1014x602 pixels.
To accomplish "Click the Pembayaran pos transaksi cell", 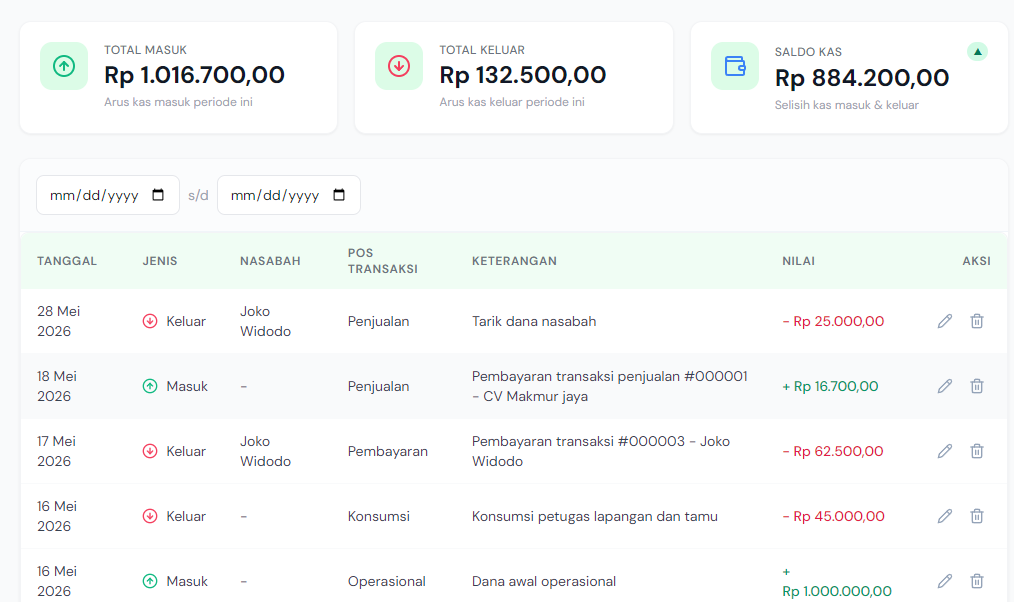I will 388,451.
